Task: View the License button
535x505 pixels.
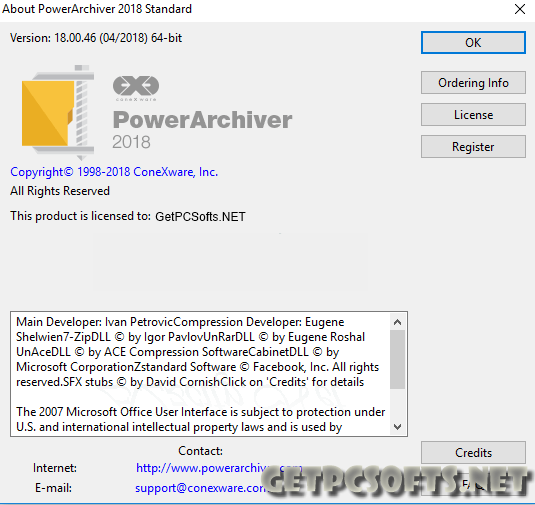Action: click(x=473, y=115)
